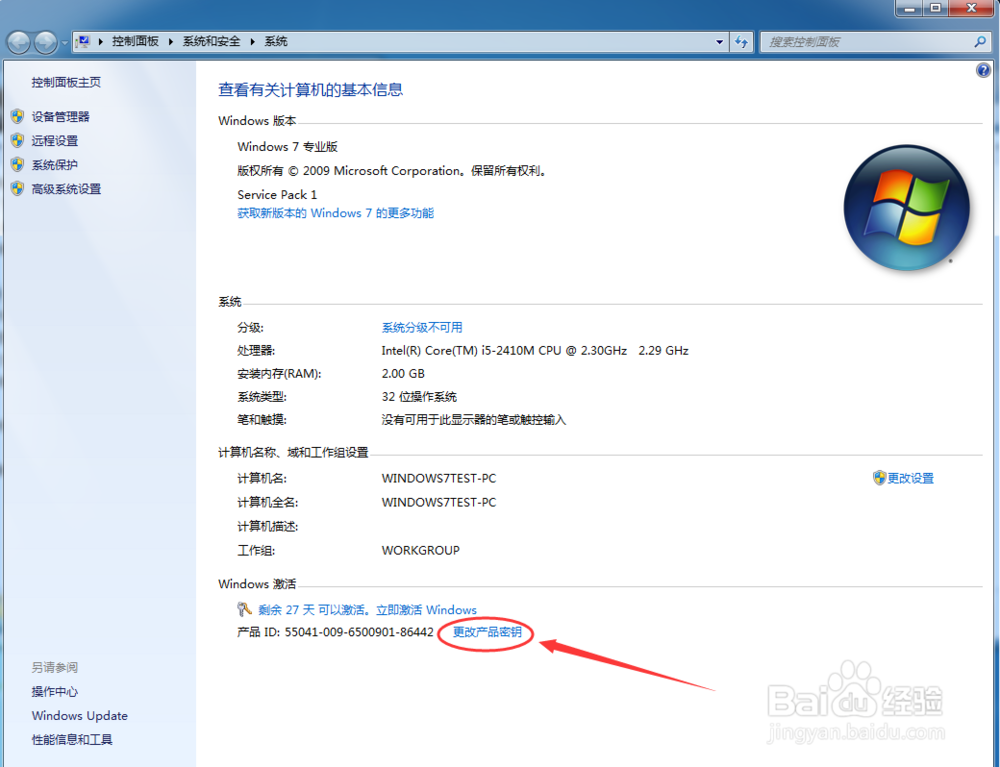Viewport: 1000px width, 767px height.
Task: Select 系统 in the address breadcrumb
Action: click(x=276, y=41)
